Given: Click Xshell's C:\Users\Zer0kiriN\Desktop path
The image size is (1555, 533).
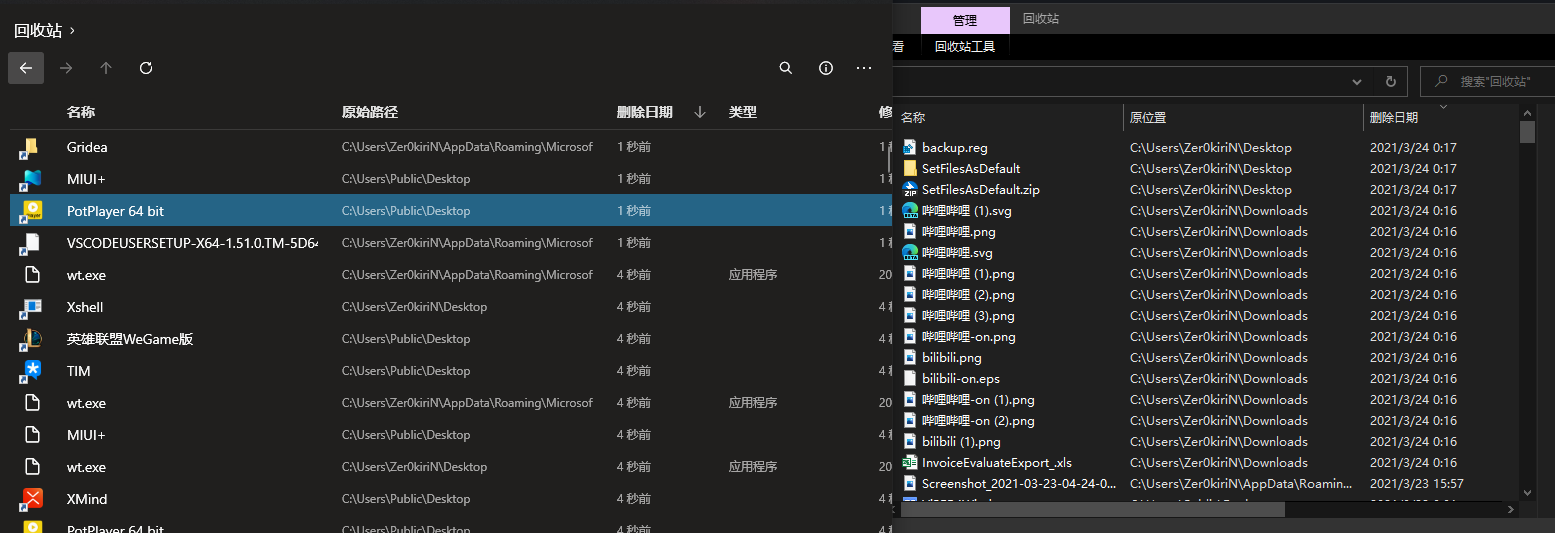Looking at the screenshot, I should point(414,307).
